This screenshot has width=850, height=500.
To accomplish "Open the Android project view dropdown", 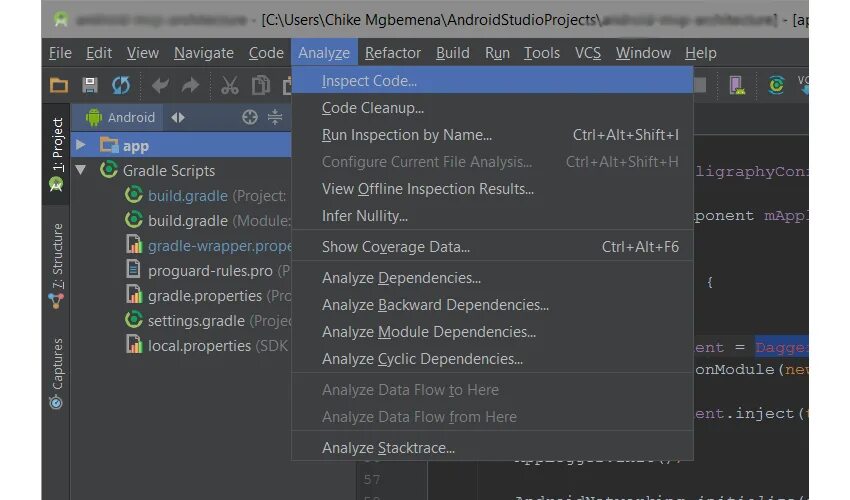I will point(178,117).
